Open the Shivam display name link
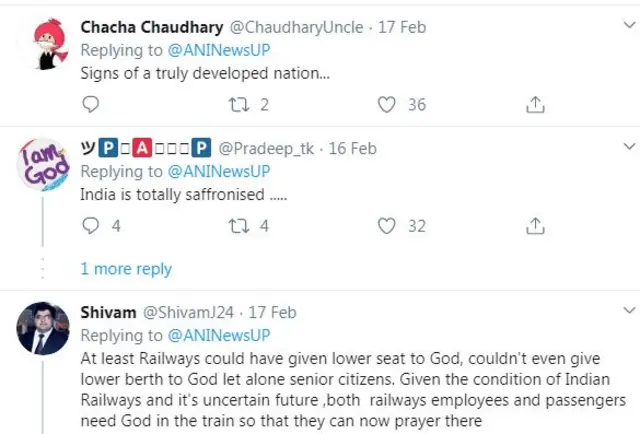Viewport: 640px width, 434px height. pyautogui.click(x=106, y=312)
